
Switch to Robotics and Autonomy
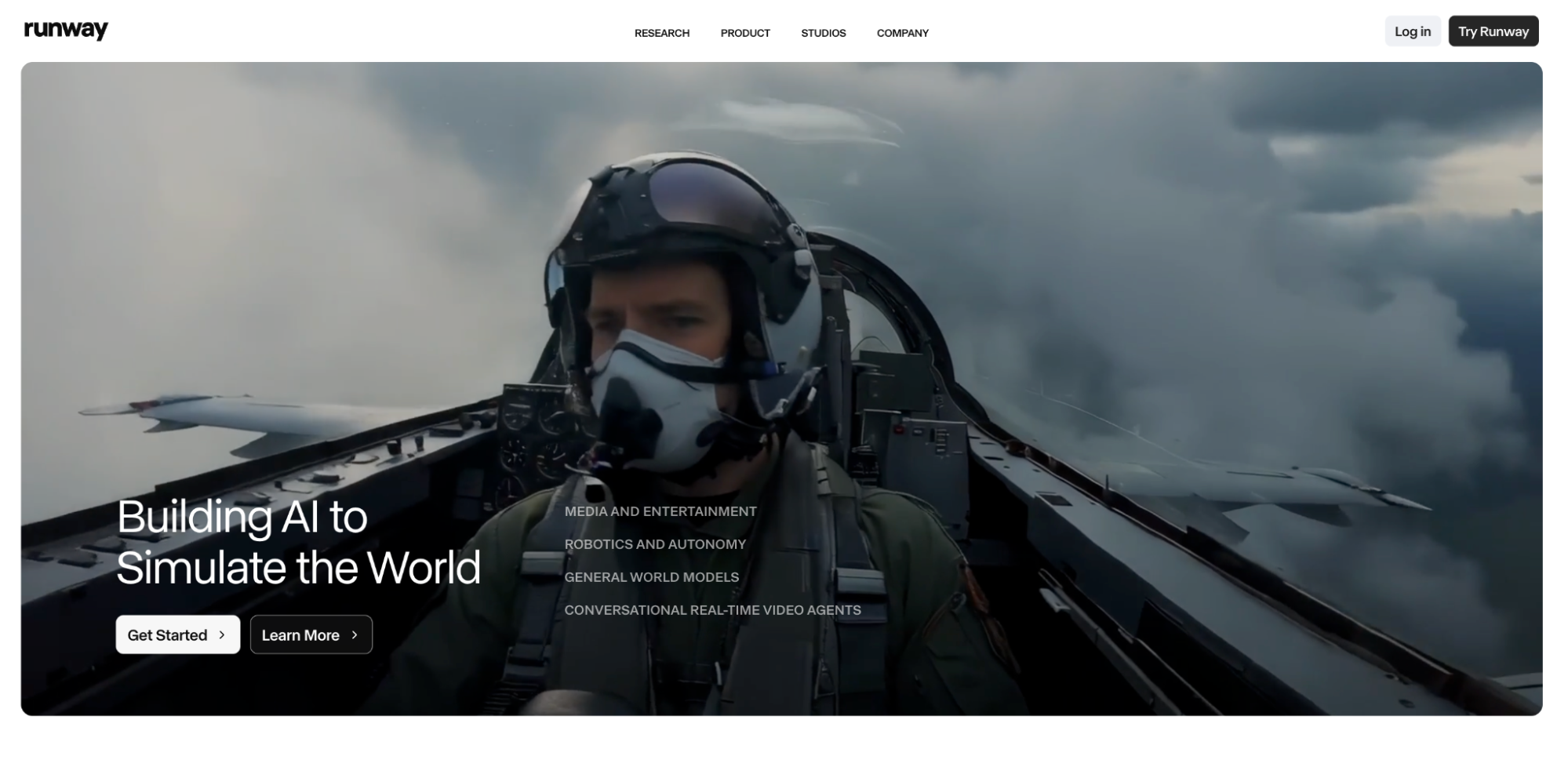(x=654, y=544)
